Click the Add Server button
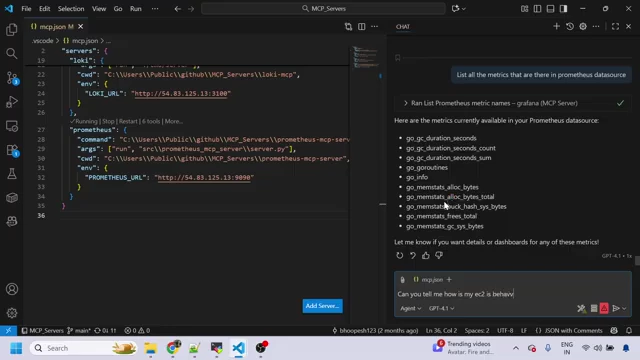640x360 pixels. point(322,306)
